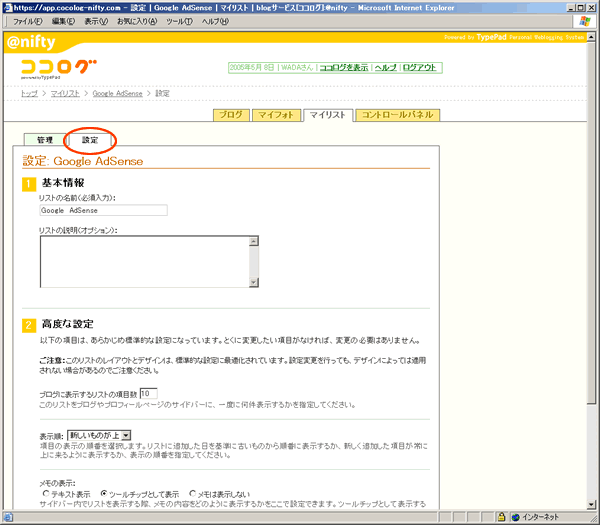Click the ココログを表示 link

342,67
